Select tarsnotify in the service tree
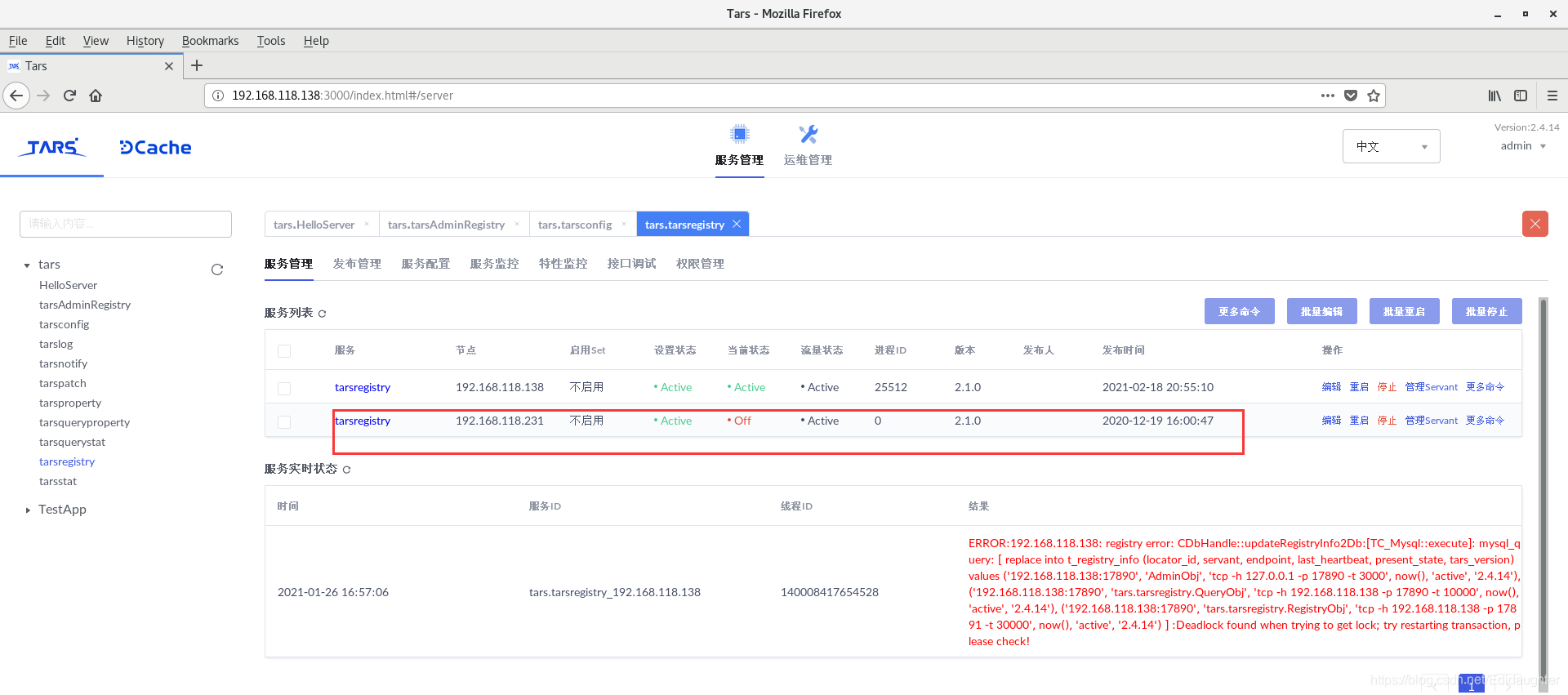The height and width of the screenshot is (695, 1568). (63, 363)
